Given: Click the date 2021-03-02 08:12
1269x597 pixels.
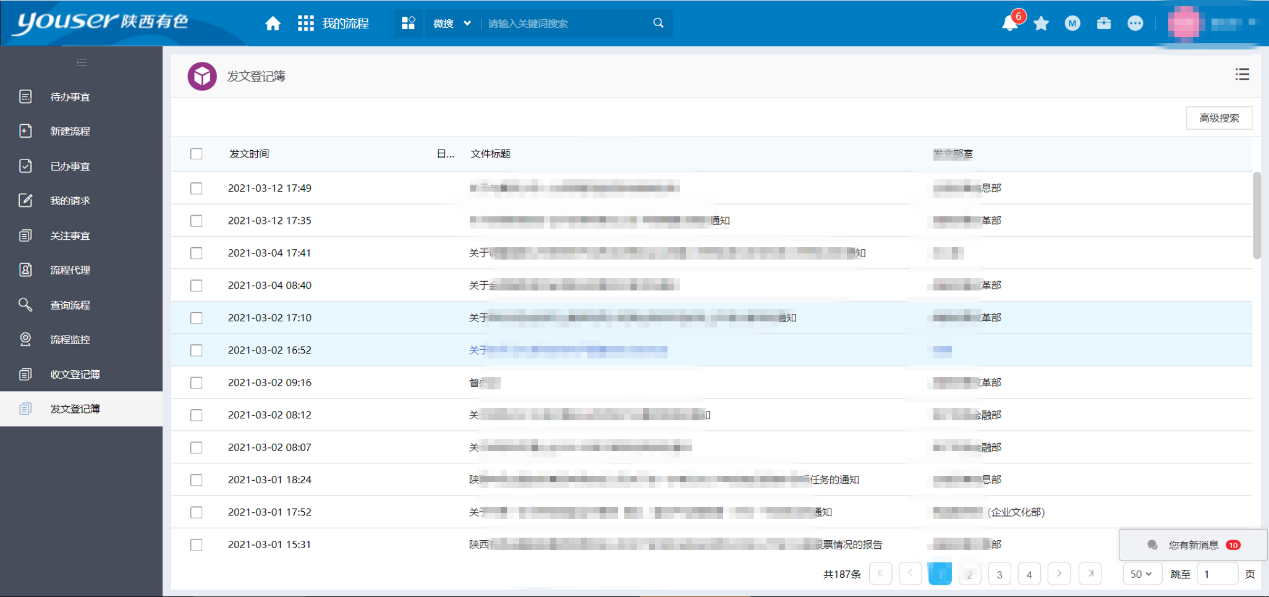Looking at the screenshot, I should (x=270, y=415).
